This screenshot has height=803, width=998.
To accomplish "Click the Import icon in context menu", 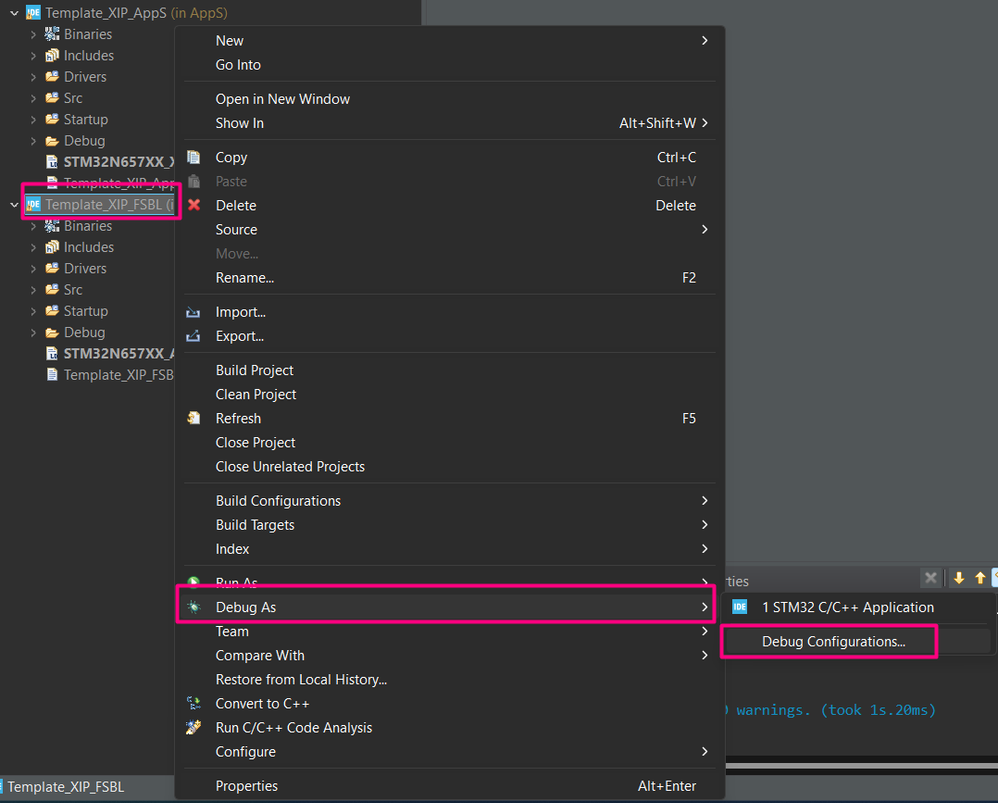I will (193, 312).
